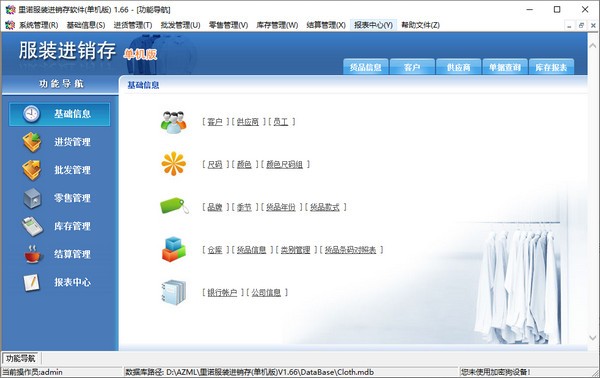
Task: Click the colored cubes icon in the 仓库 row
Action: pyautogui.click(x=173, y=249)
